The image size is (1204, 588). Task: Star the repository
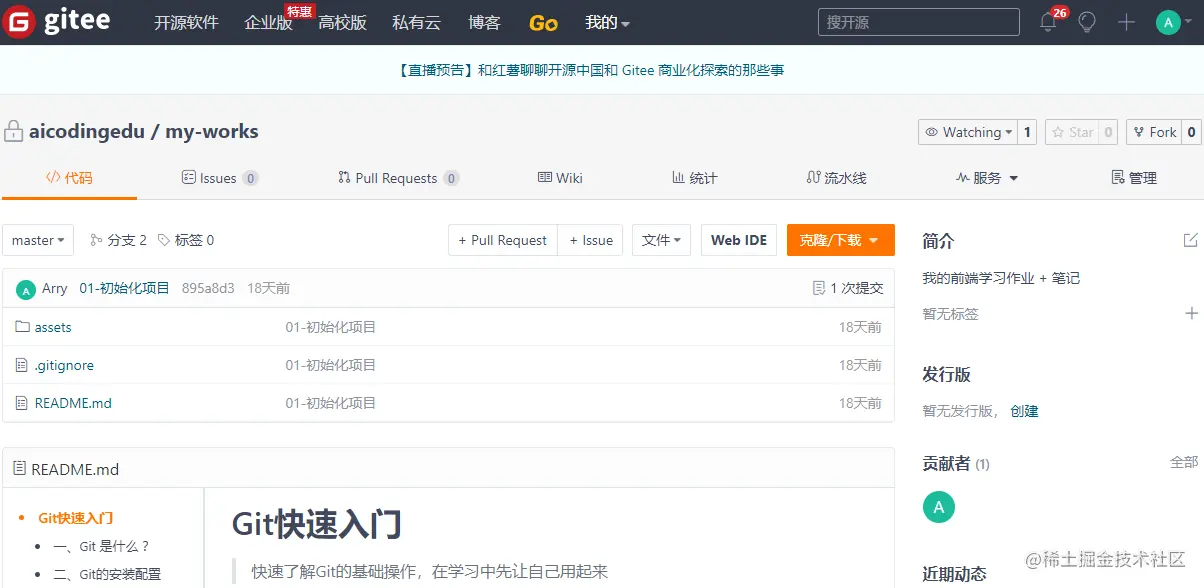click(x=1071, y=132)
